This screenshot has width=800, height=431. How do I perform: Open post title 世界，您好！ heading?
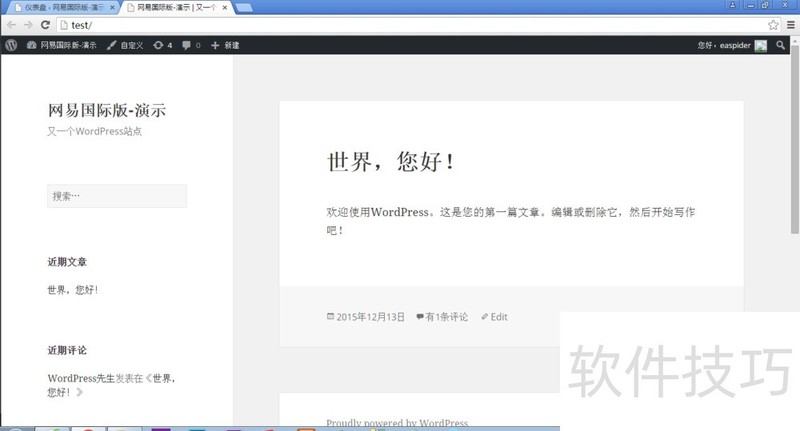[x=390, y=162]
